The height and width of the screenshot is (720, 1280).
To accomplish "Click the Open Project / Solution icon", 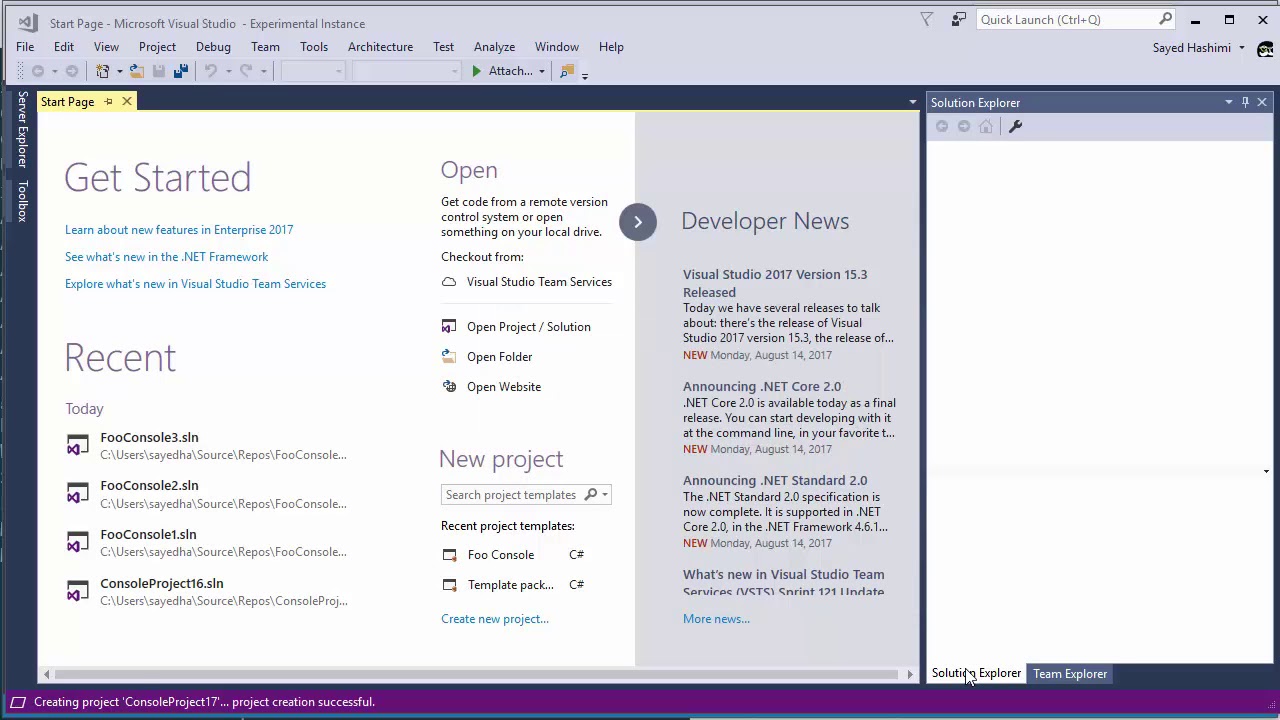I will (x=449, y=327).
